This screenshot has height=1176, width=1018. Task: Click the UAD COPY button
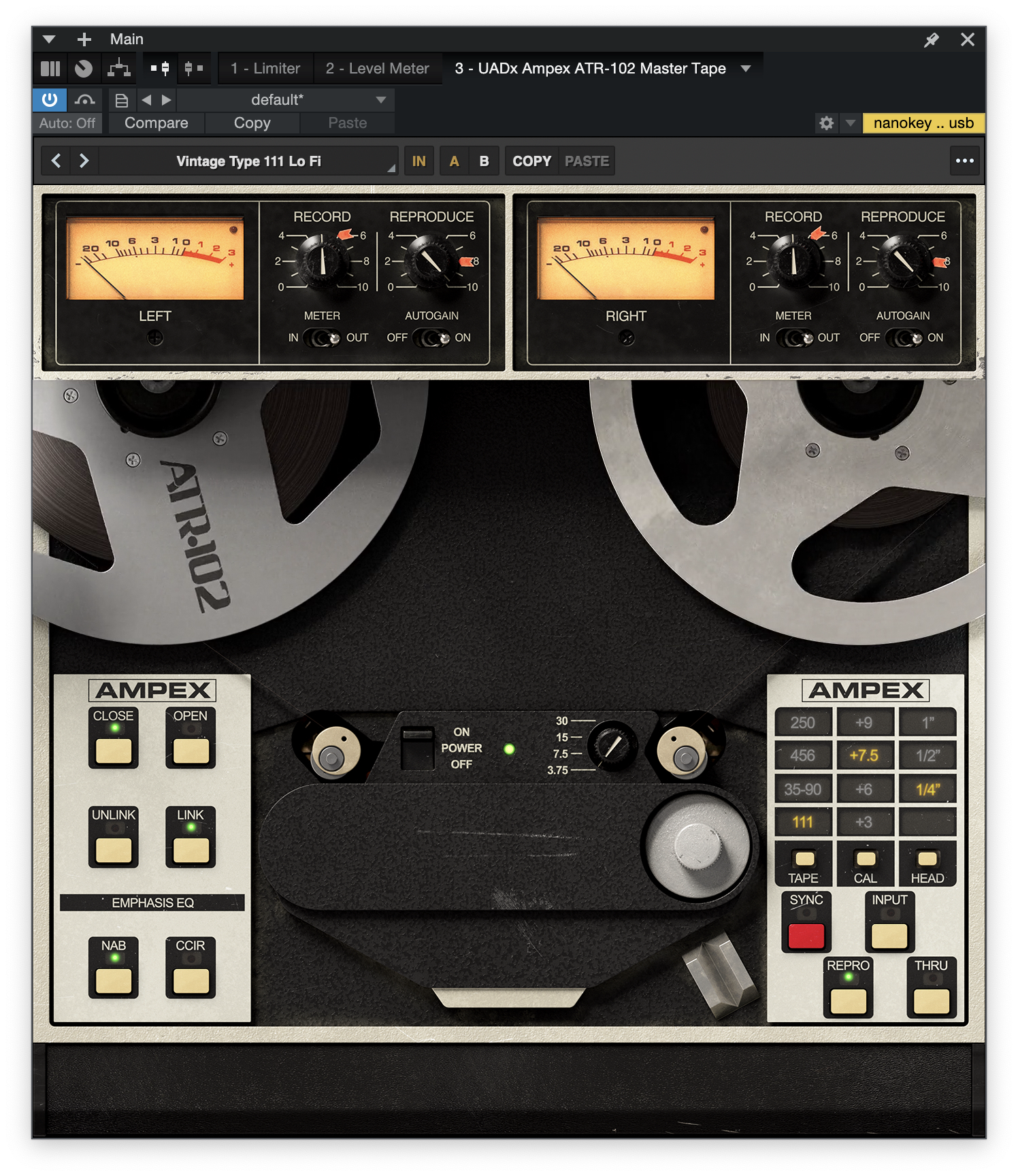(x=531, y=161)
